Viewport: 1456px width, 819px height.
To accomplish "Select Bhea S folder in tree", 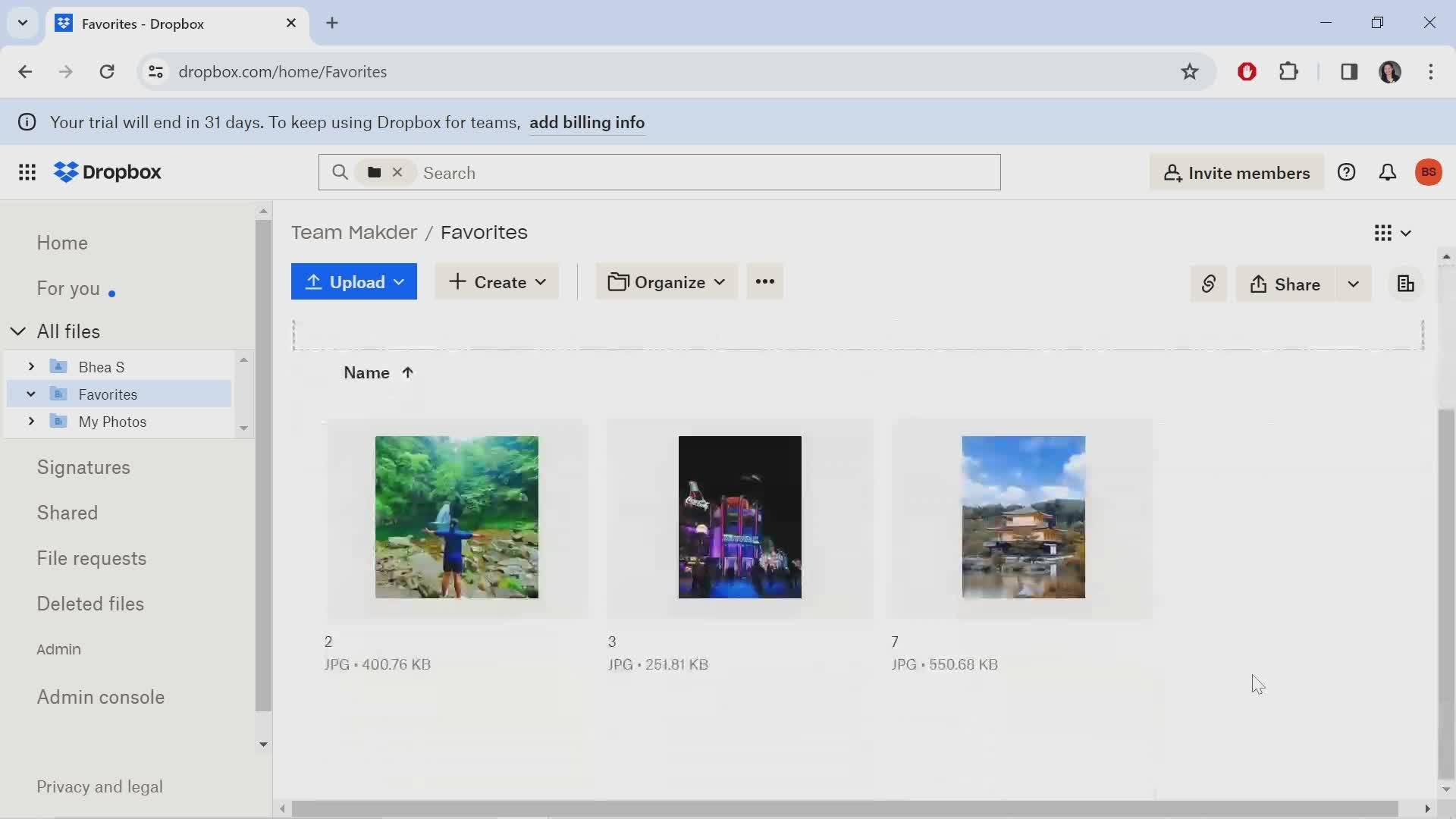I will (102, 367).
